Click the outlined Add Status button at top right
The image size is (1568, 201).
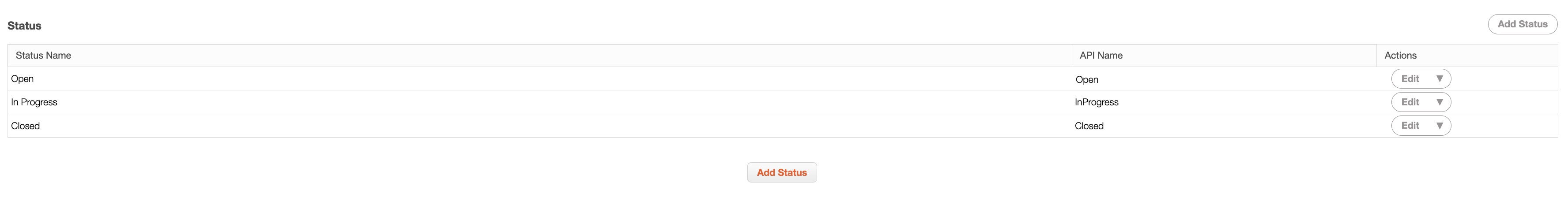point(1522,24)
